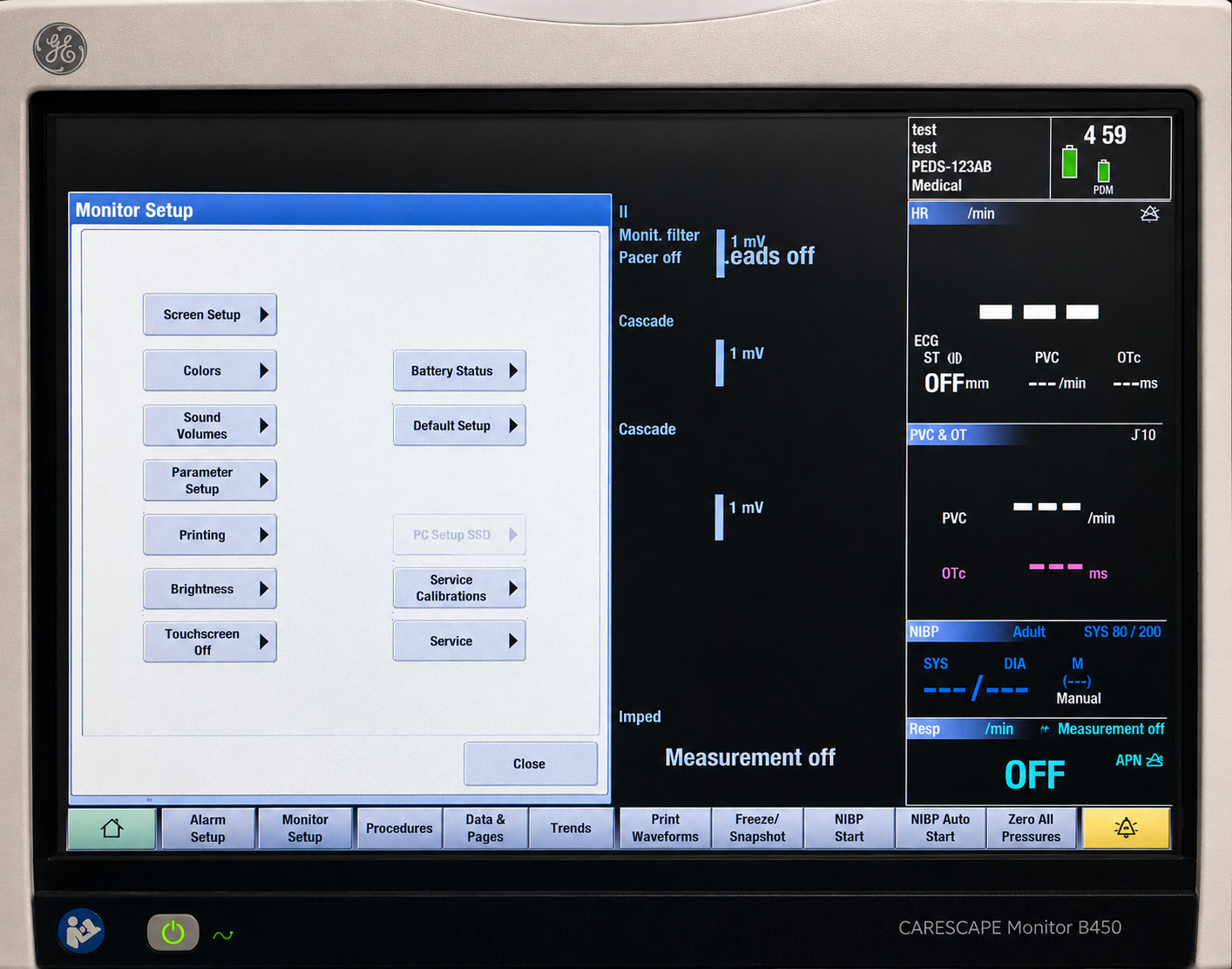Open the user manual book icon
Screen dimensions: 1232x969
(81, 931)
